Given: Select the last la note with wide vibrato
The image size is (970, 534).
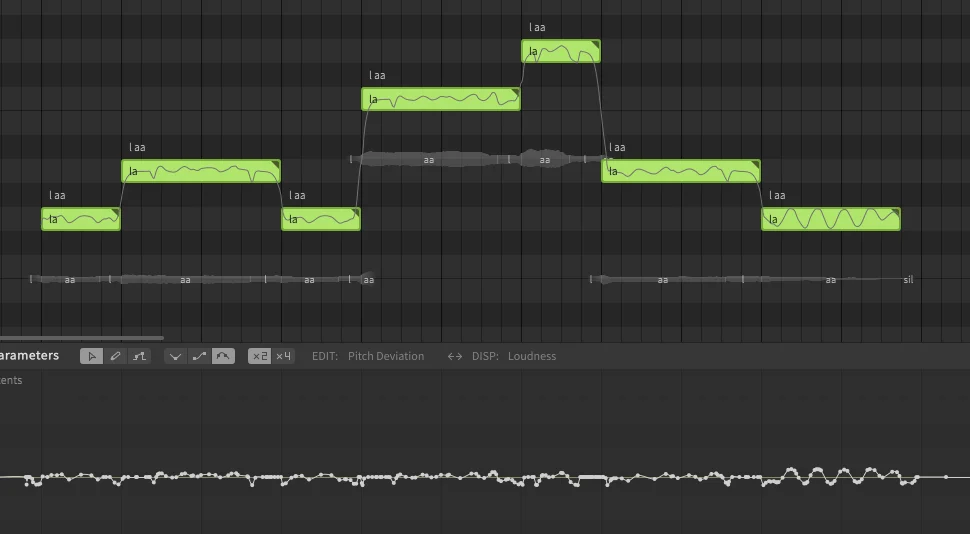Looking at the screenshot, I should 831,219.
